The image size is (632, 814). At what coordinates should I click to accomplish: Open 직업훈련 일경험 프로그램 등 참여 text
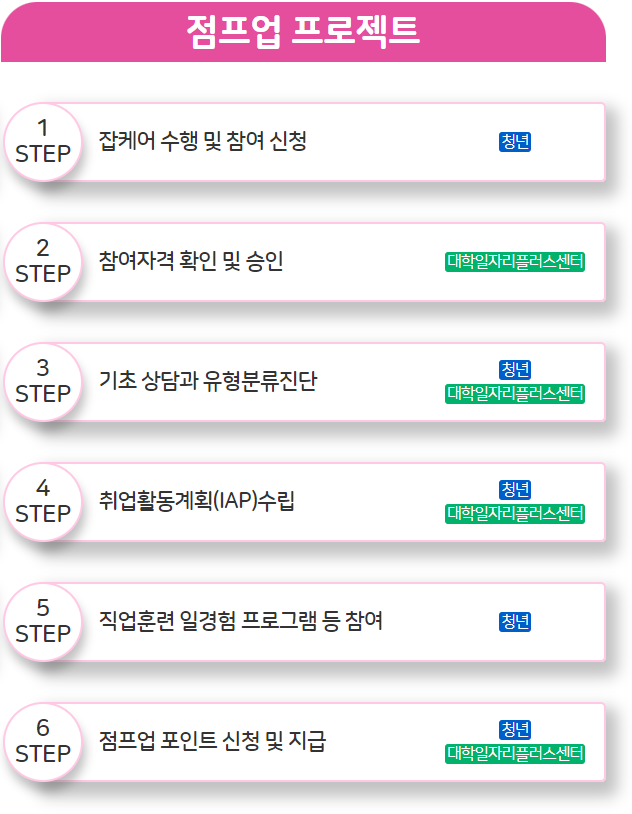(x=240, y=621)
